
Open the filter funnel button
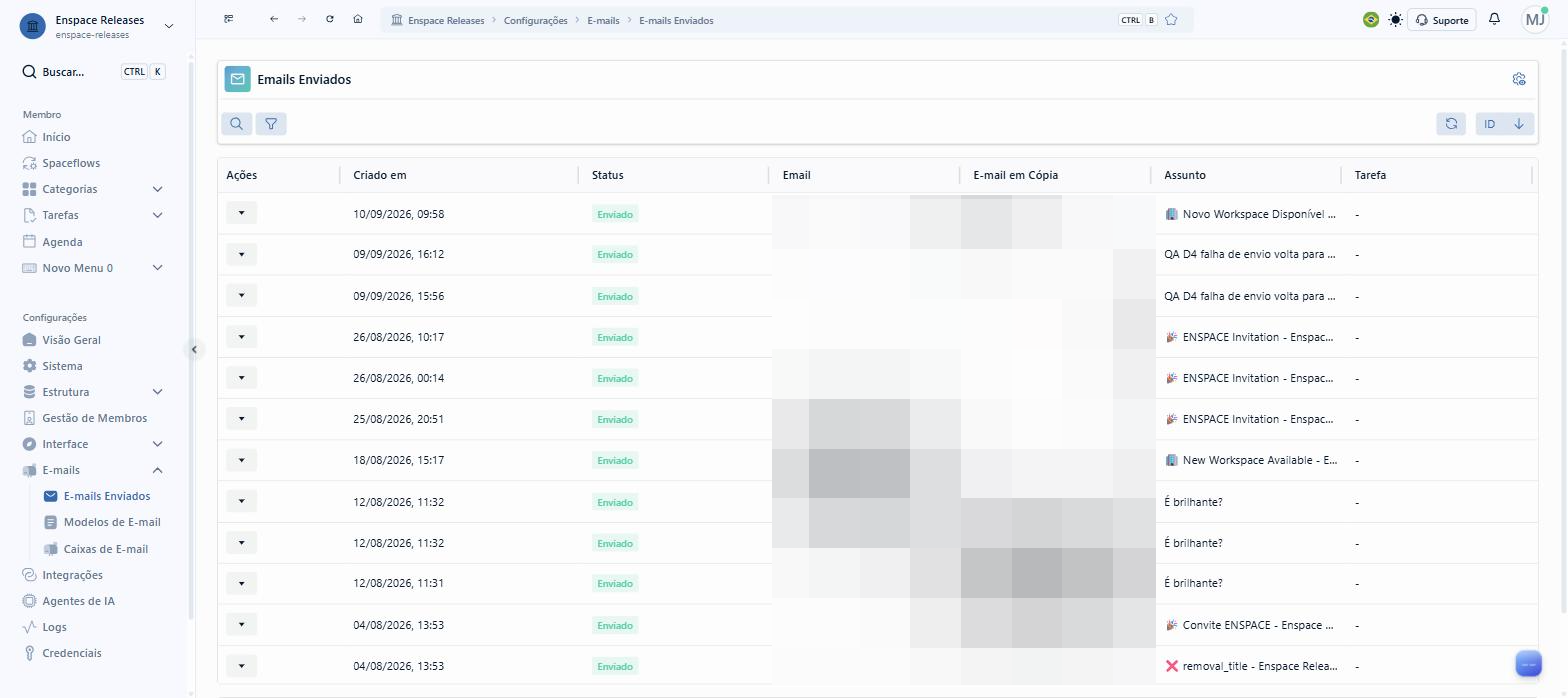click(271, 124)
